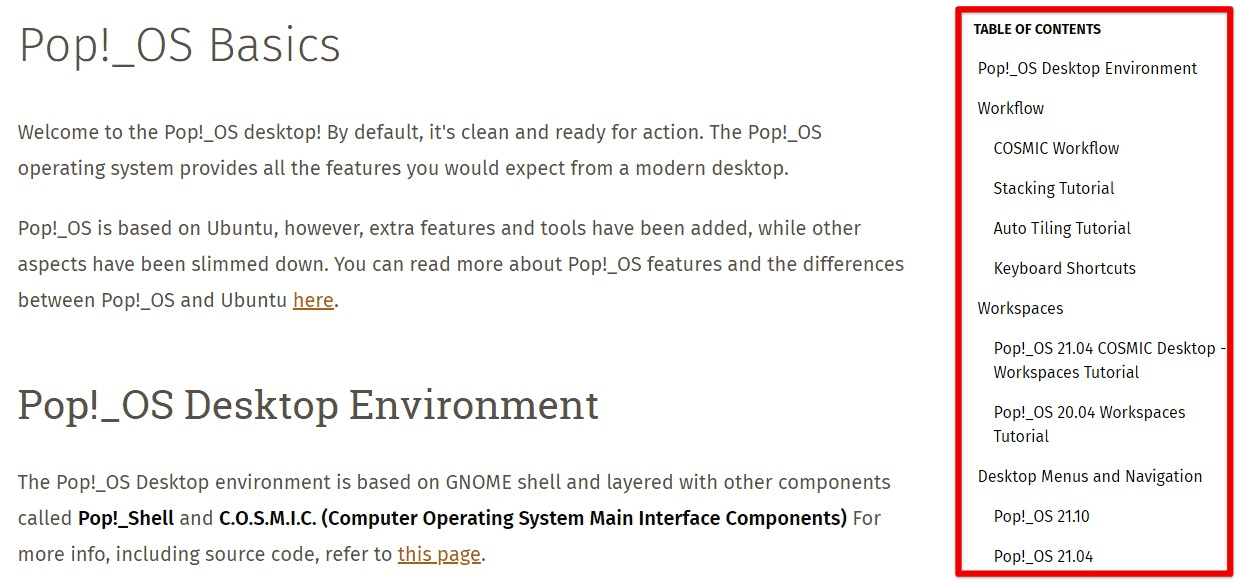Open the Pop!_OS Desktop Environment section
Image resolution: width=1245 pixels, height=584 pixels.
[1087, 68]
